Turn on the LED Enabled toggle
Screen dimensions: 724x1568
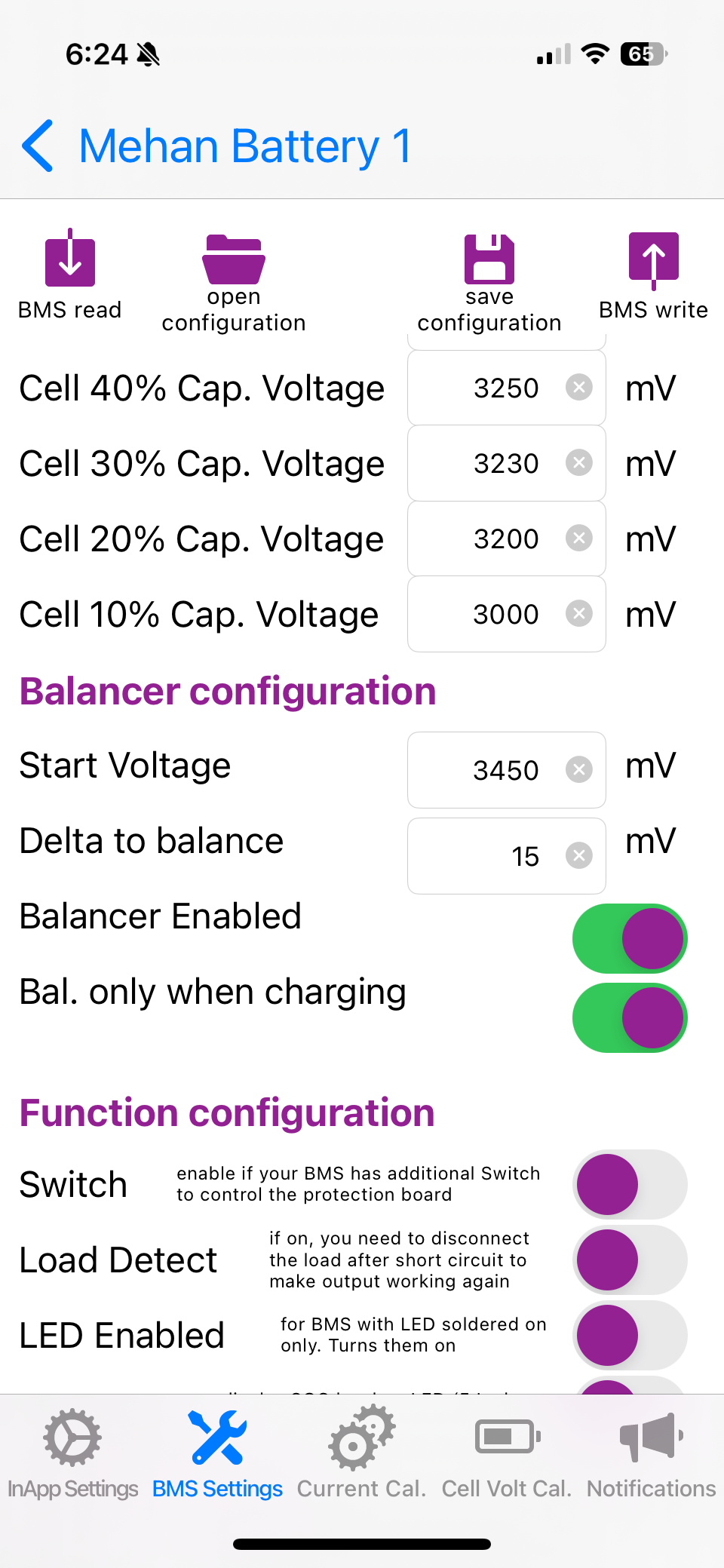click(x=630, y=1335)
